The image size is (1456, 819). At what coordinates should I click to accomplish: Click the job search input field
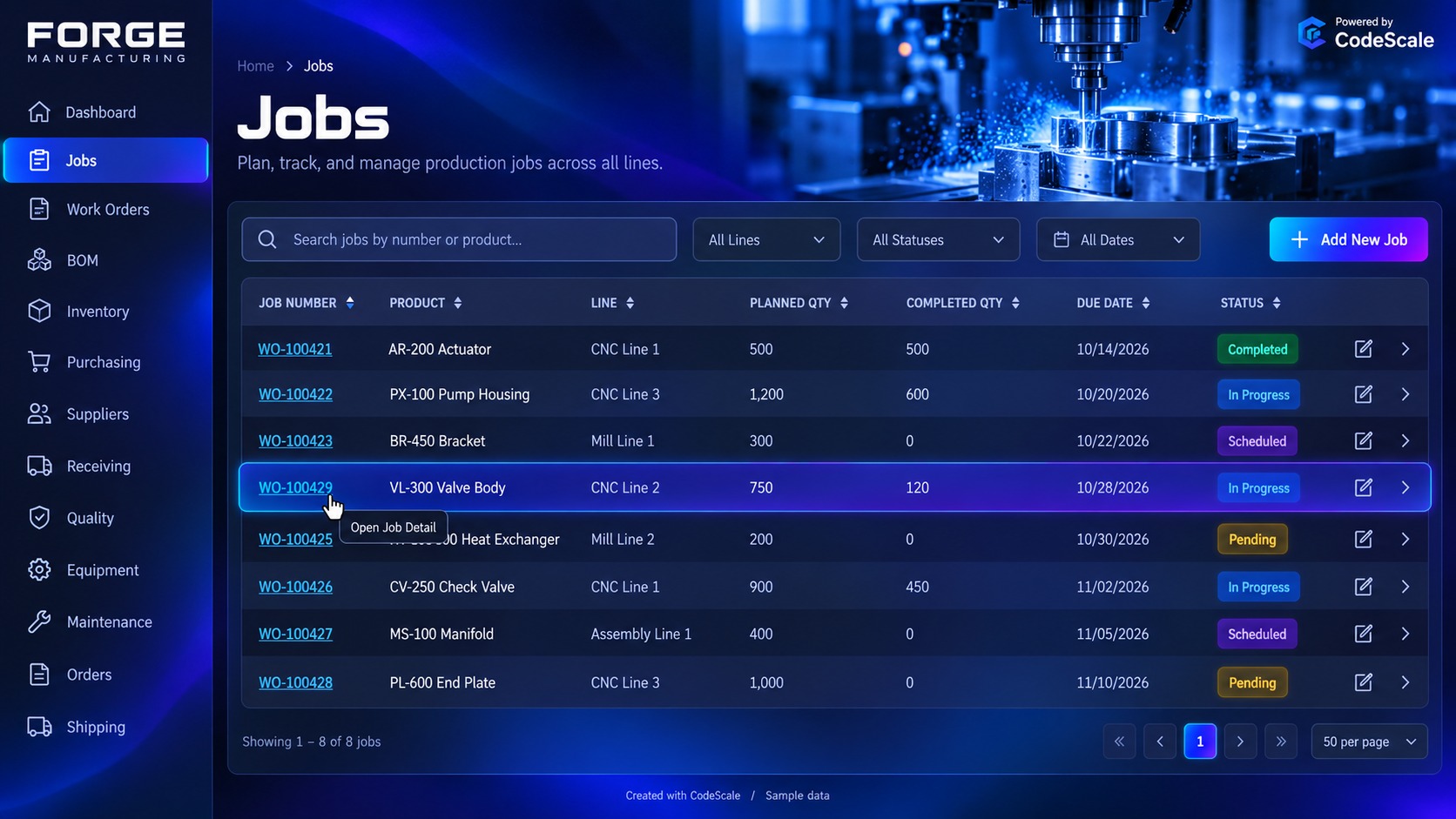coord(459,239)
